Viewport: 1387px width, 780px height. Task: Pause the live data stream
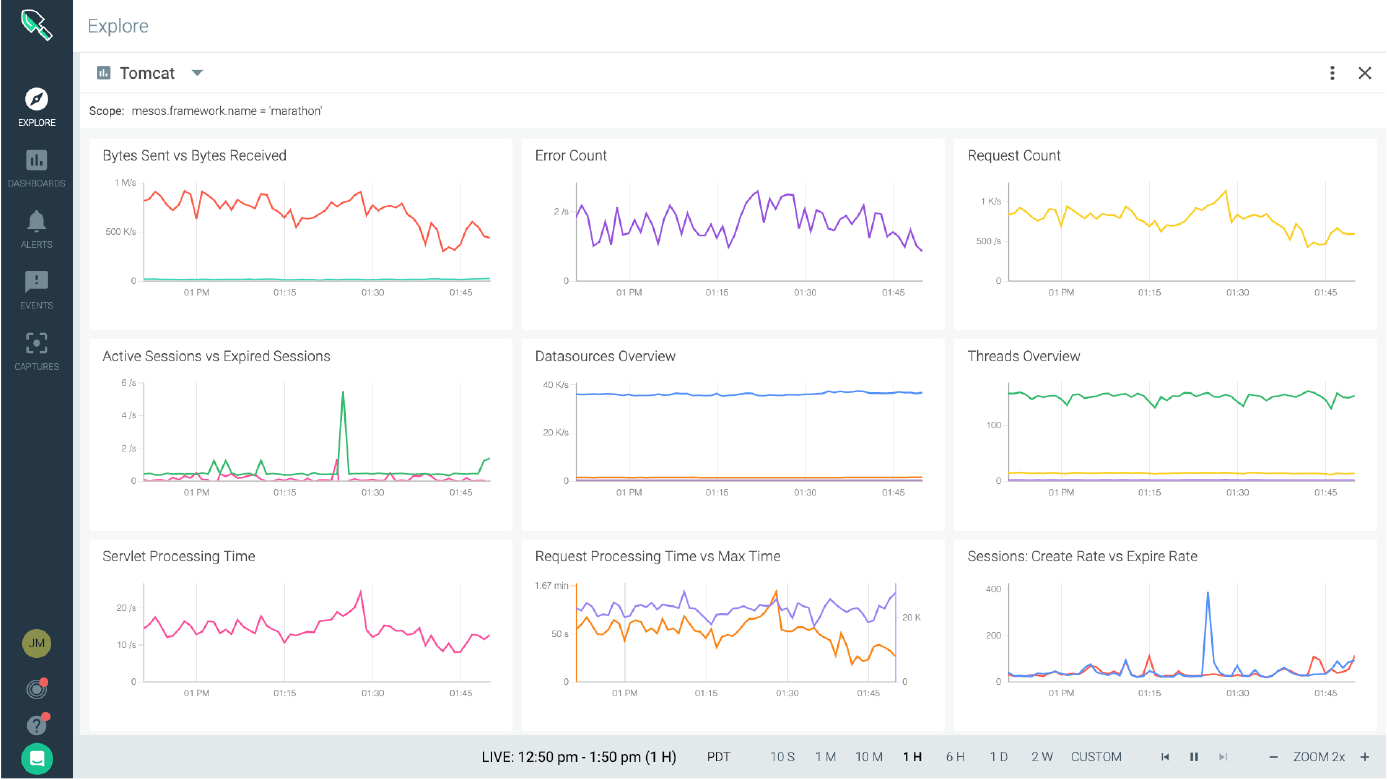point(1193,757)
